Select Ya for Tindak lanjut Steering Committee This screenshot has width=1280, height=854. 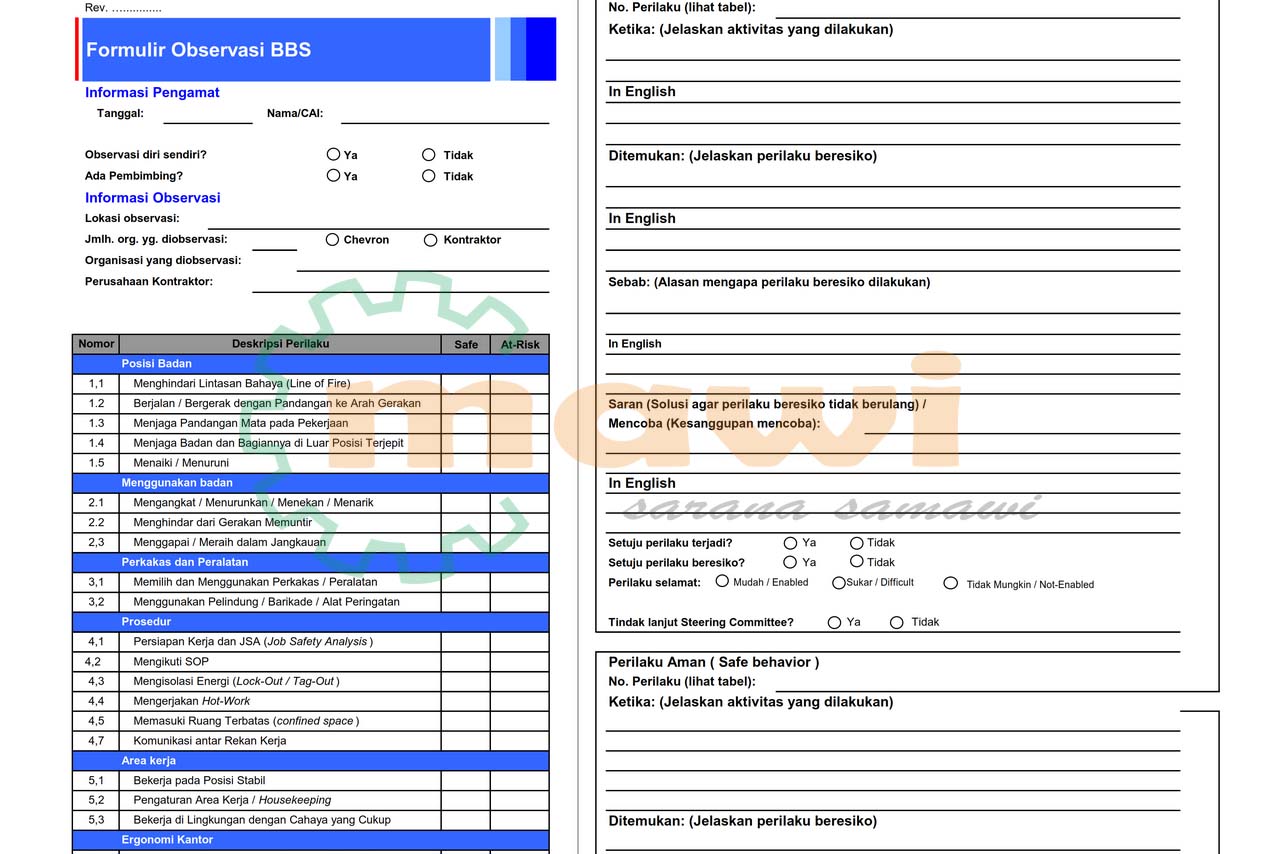coord(834,622)
